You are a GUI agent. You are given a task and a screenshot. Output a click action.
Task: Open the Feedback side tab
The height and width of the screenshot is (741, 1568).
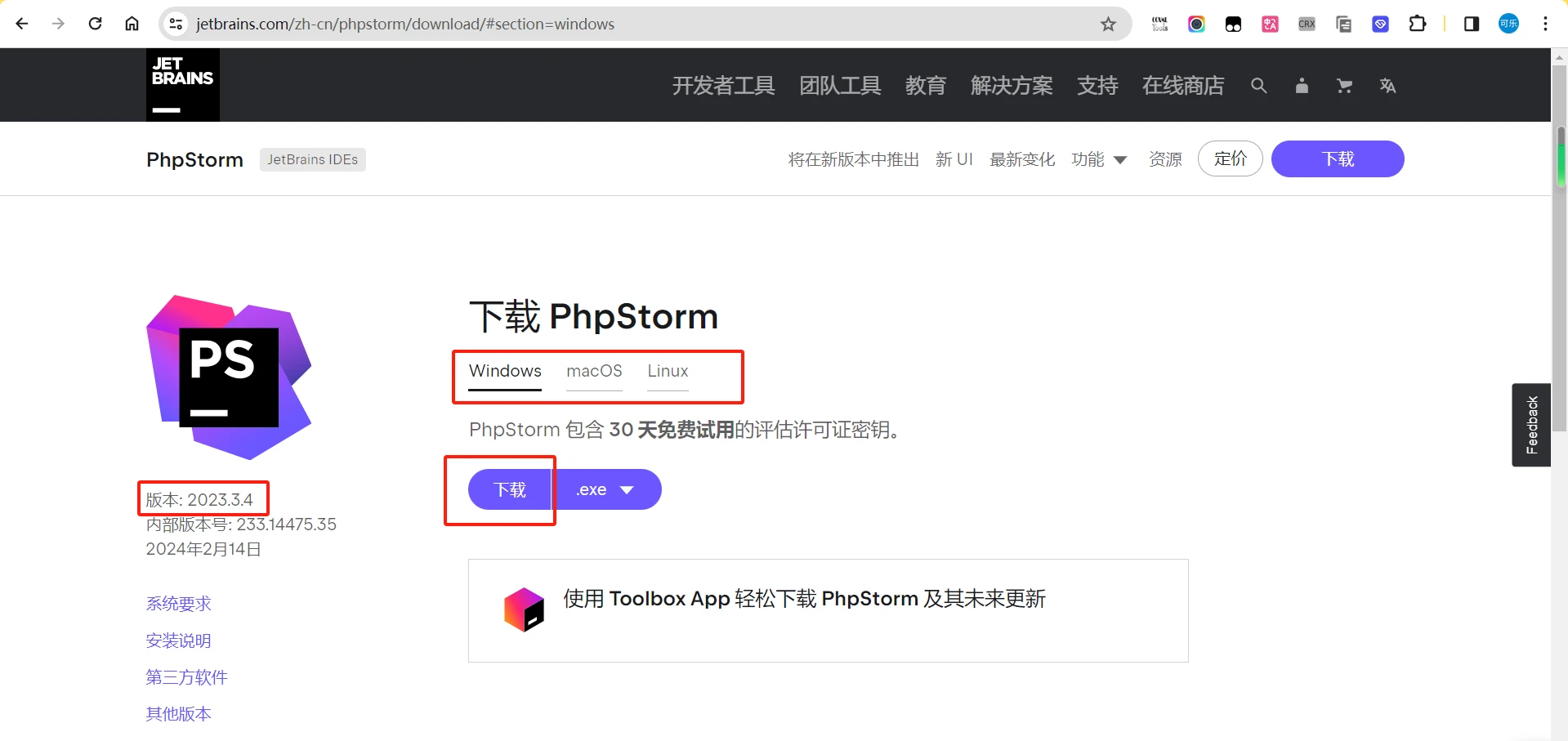(x=1531, y=425)
